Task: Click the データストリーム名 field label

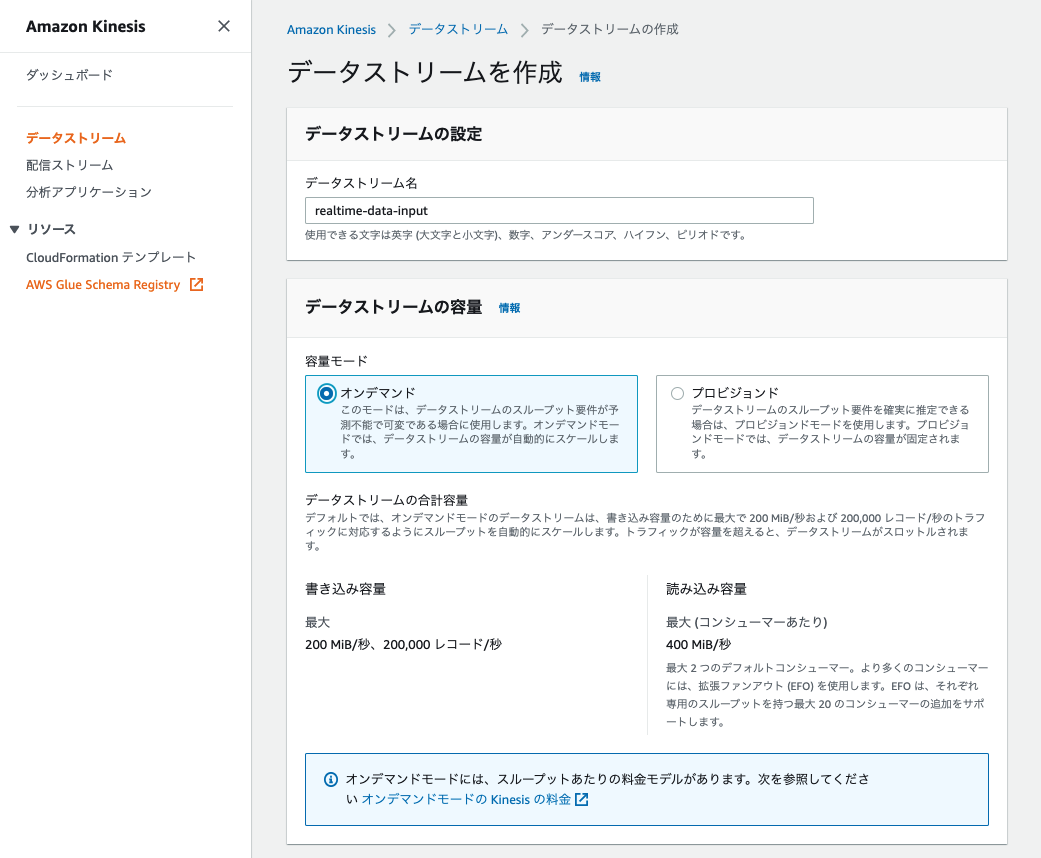Action: pos(361,183)
